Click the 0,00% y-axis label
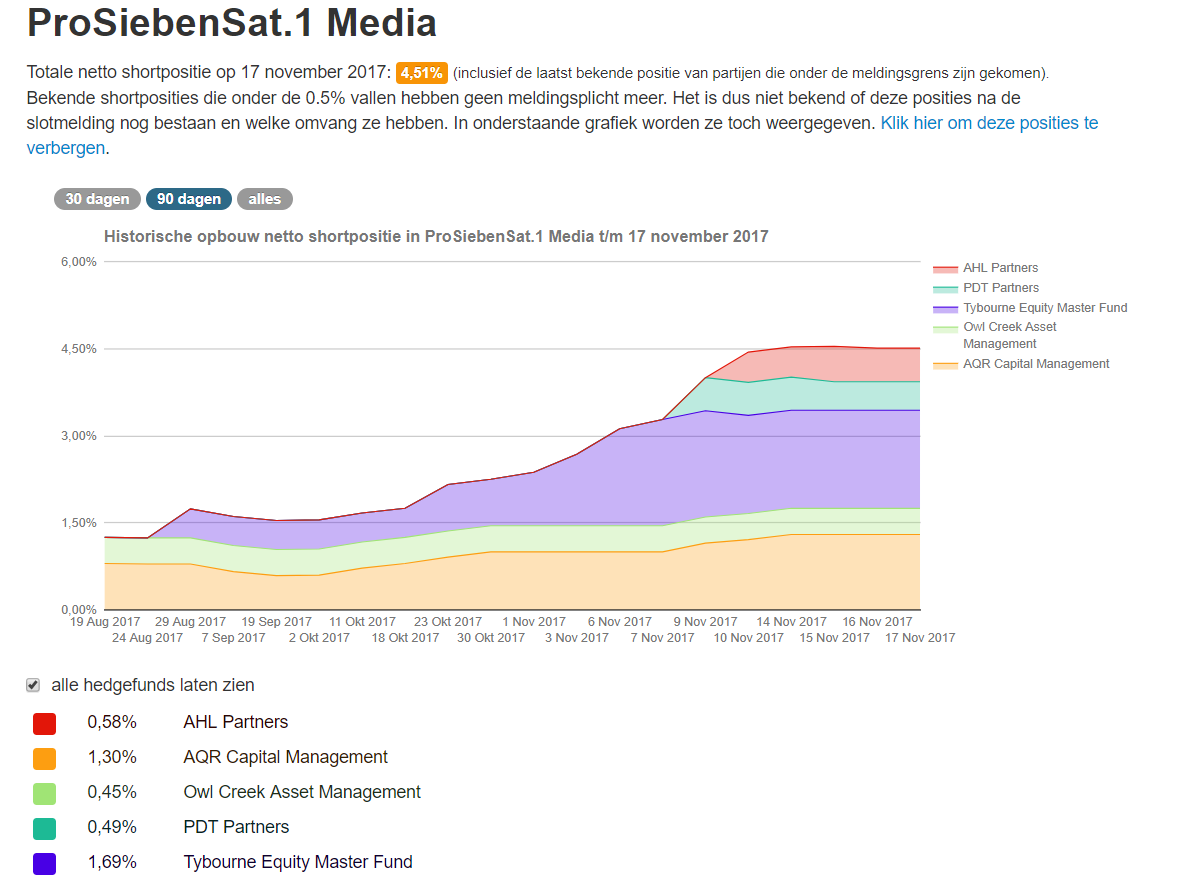The height and width of the screenshot is (894, 1200). [x=77, y=610]
